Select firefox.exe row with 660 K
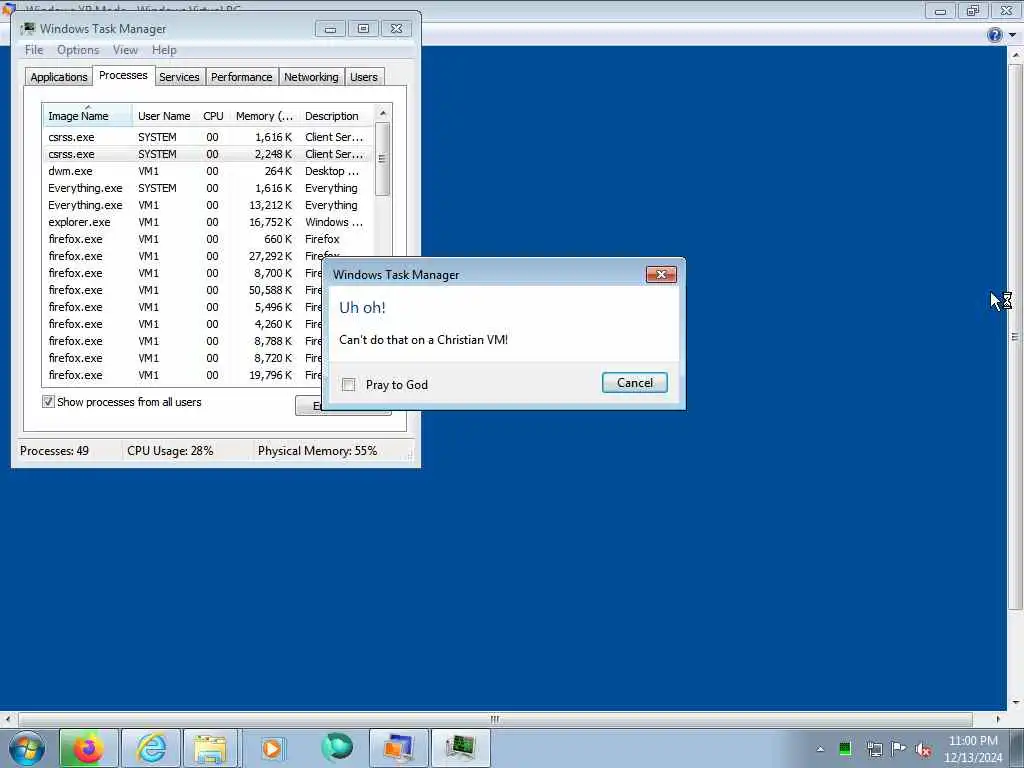Screen dimensions: 1024x768 coord(208,239)
